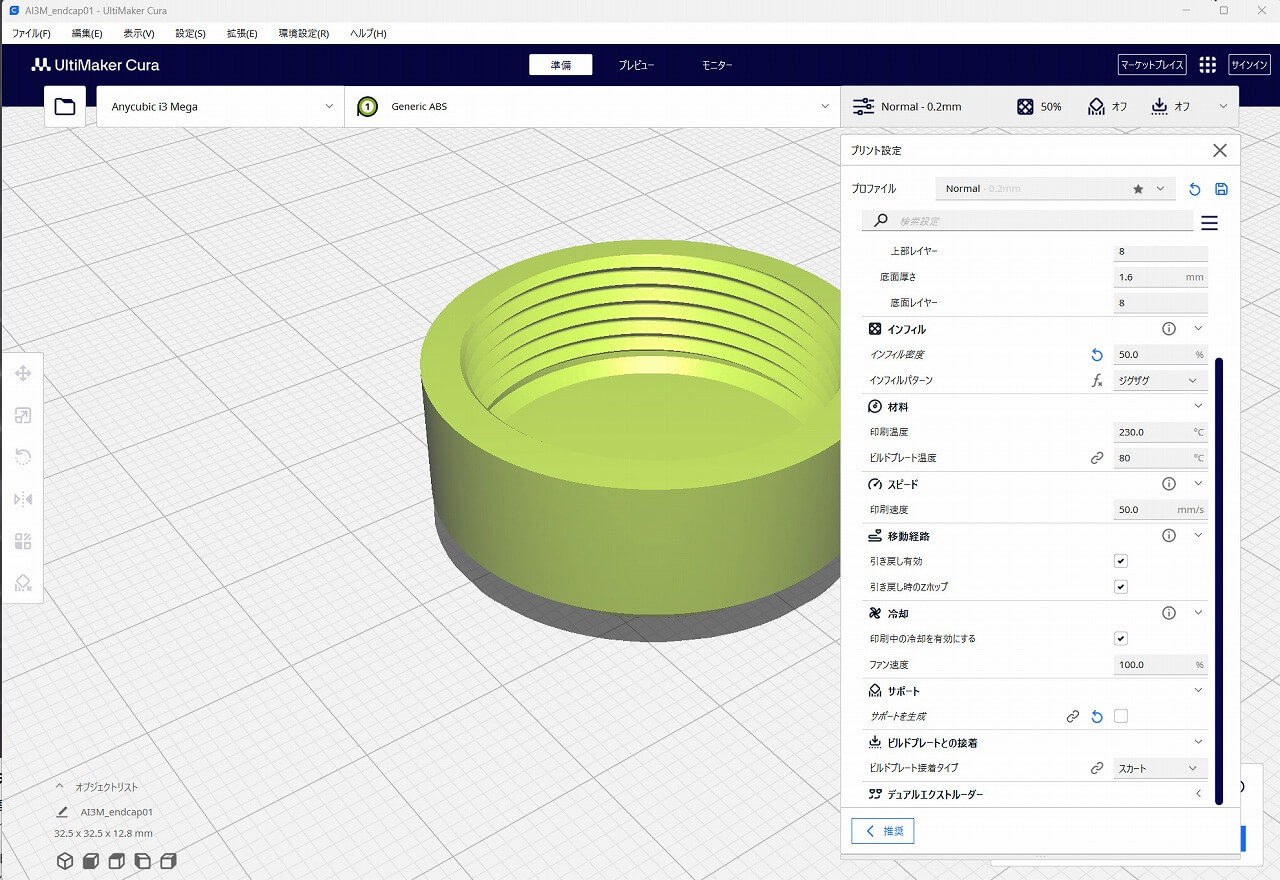
Task: Expand the Anycubic i3 Mega printer selector
Action: [x=220, y=106]
